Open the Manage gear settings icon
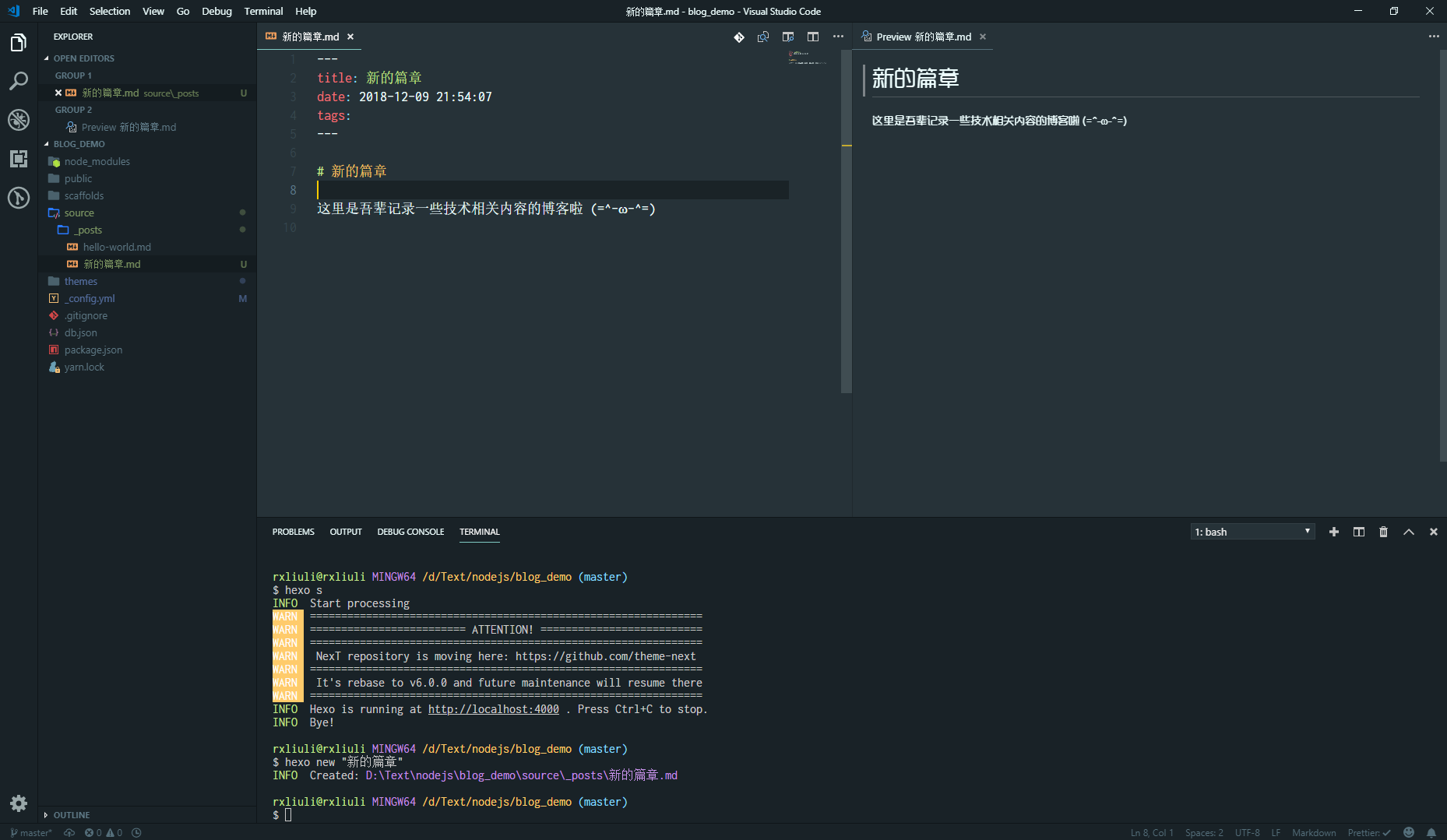Image resolution: width=1447 pixels, height=840 pixels. pos(19,803)
